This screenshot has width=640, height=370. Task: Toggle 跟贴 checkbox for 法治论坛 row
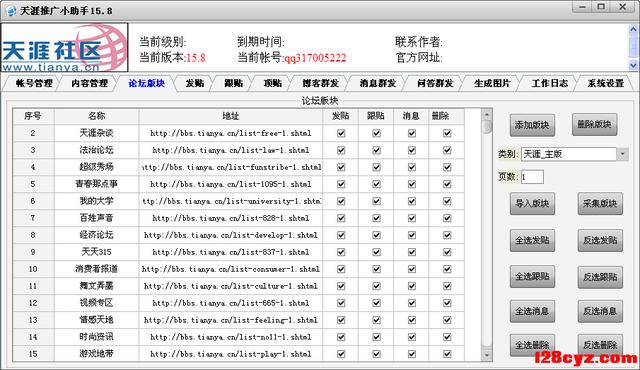click(x=376, y=150)
